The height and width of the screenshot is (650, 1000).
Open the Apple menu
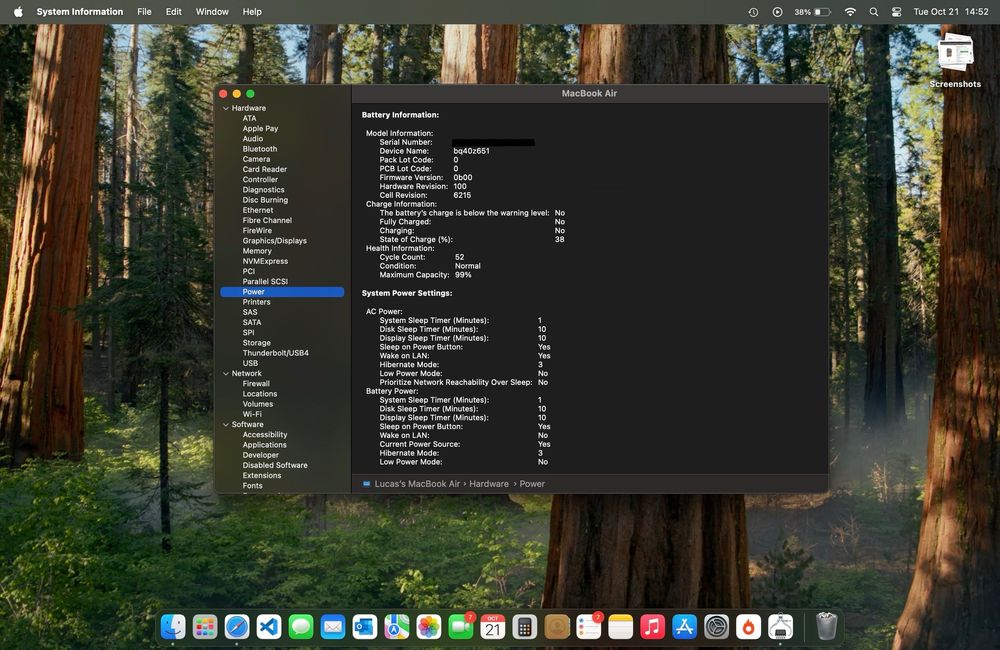pos(18,11)
